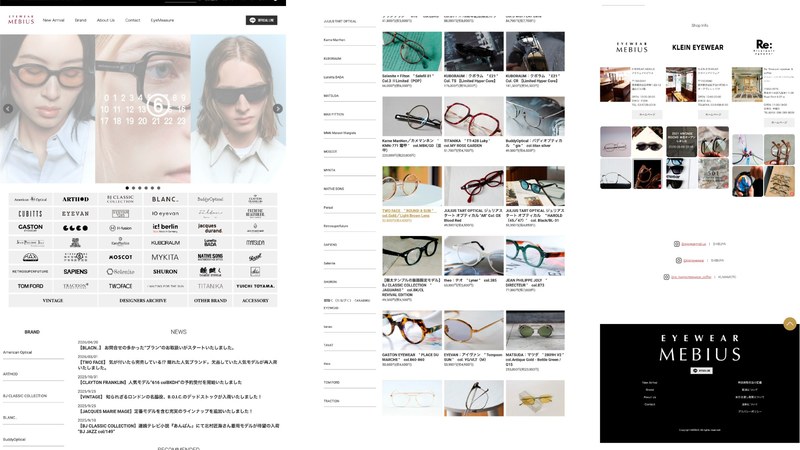
Task: Open the BLANC.. brand logo tile
Action: 165,199
